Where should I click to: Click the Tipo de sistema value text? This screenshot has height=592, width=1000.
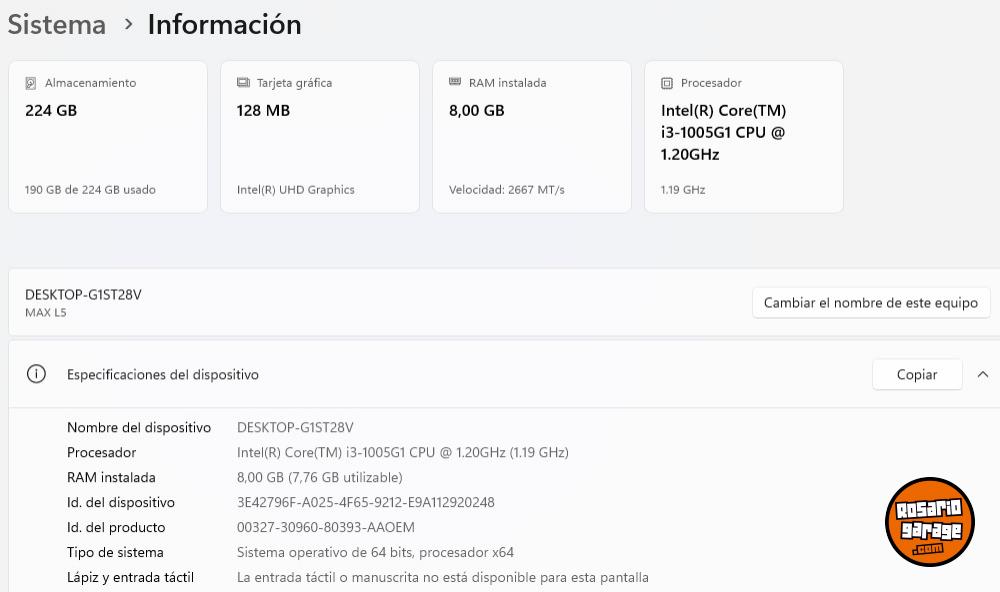[375, 552]
